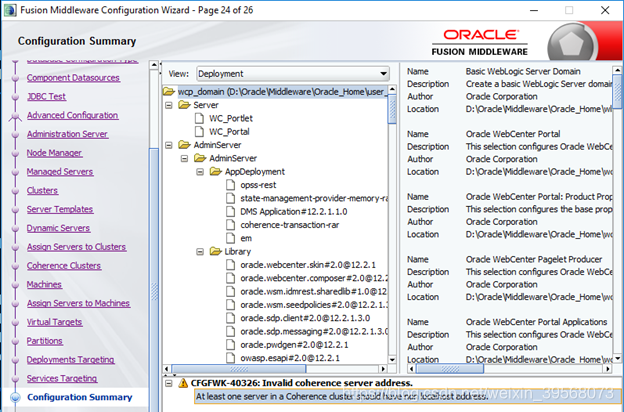Go to Coherence Clusters step
Image resolution: width=624 pixels, height=412 pixels.
point(64,266)
